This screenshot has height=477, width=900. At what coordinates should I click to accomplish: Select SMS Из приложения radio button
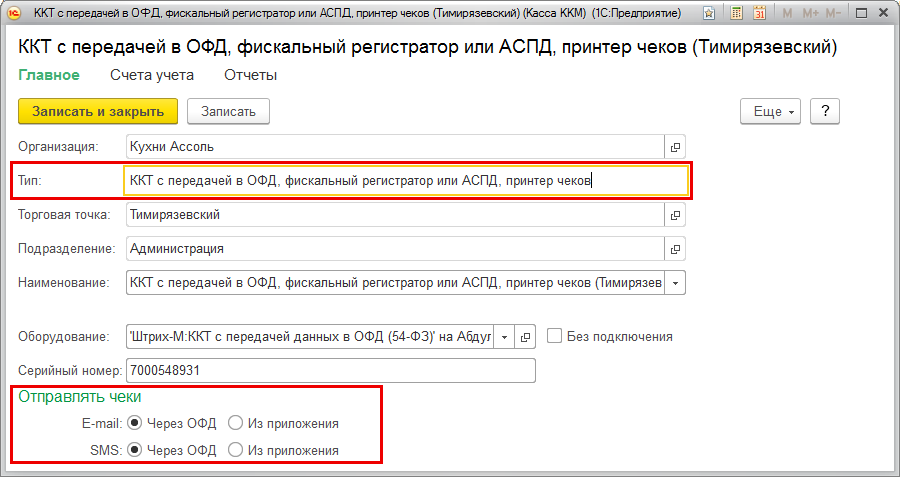235,450
